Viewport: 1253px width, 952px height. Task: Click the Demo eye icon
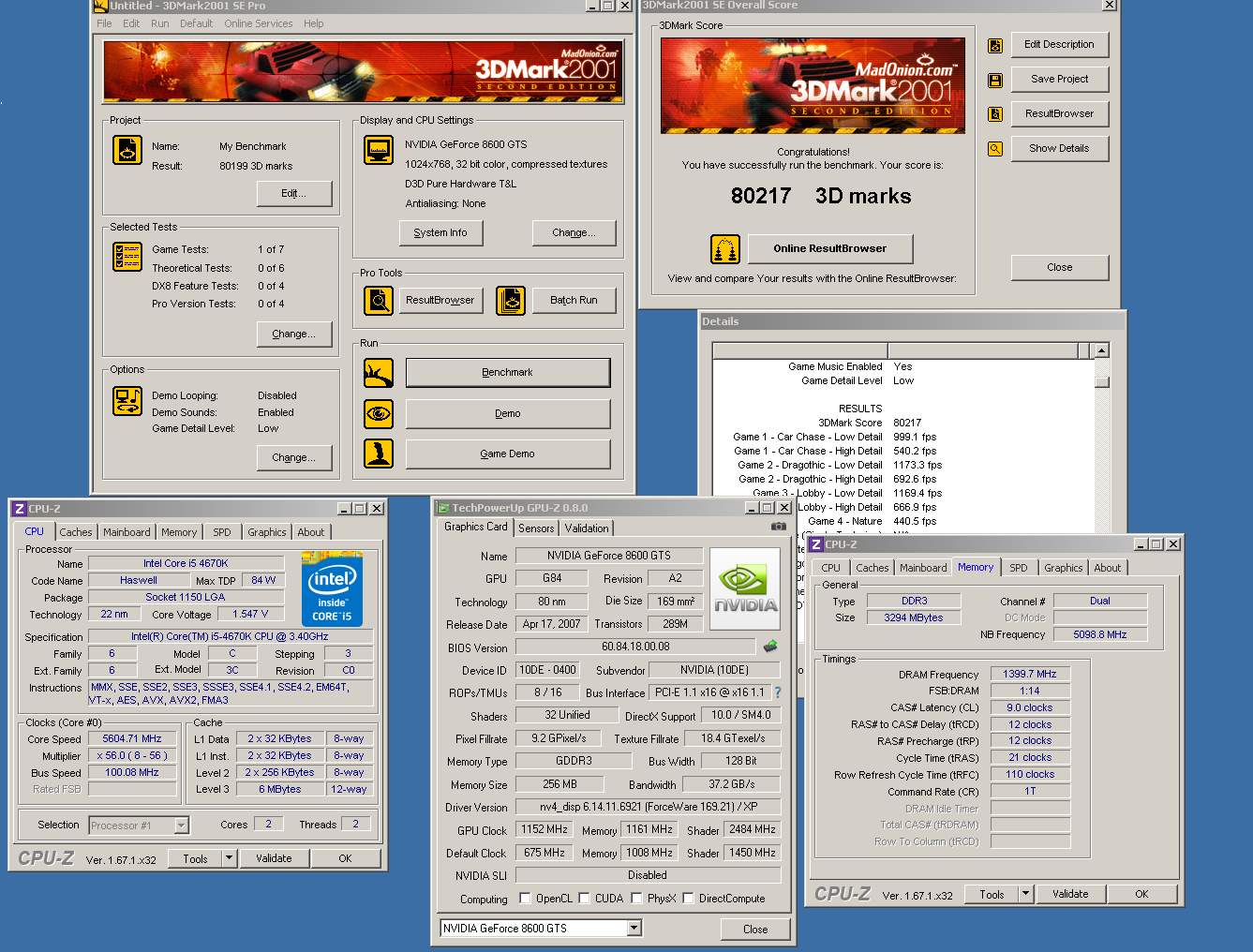tap(379, 413)
